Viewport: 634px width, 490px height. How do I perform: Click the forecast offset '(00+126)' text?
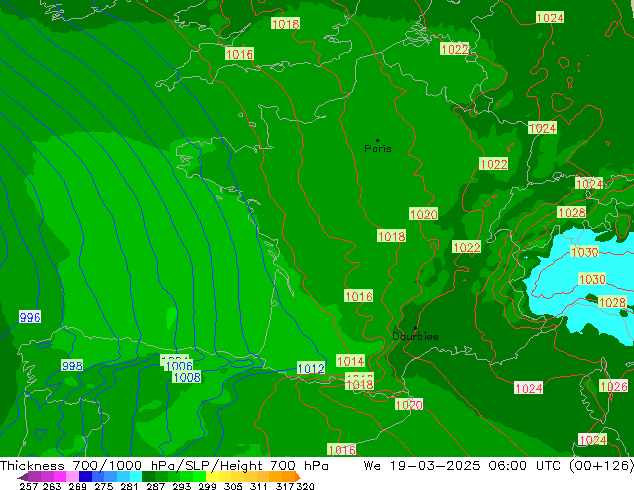click(x=601, y=466)
